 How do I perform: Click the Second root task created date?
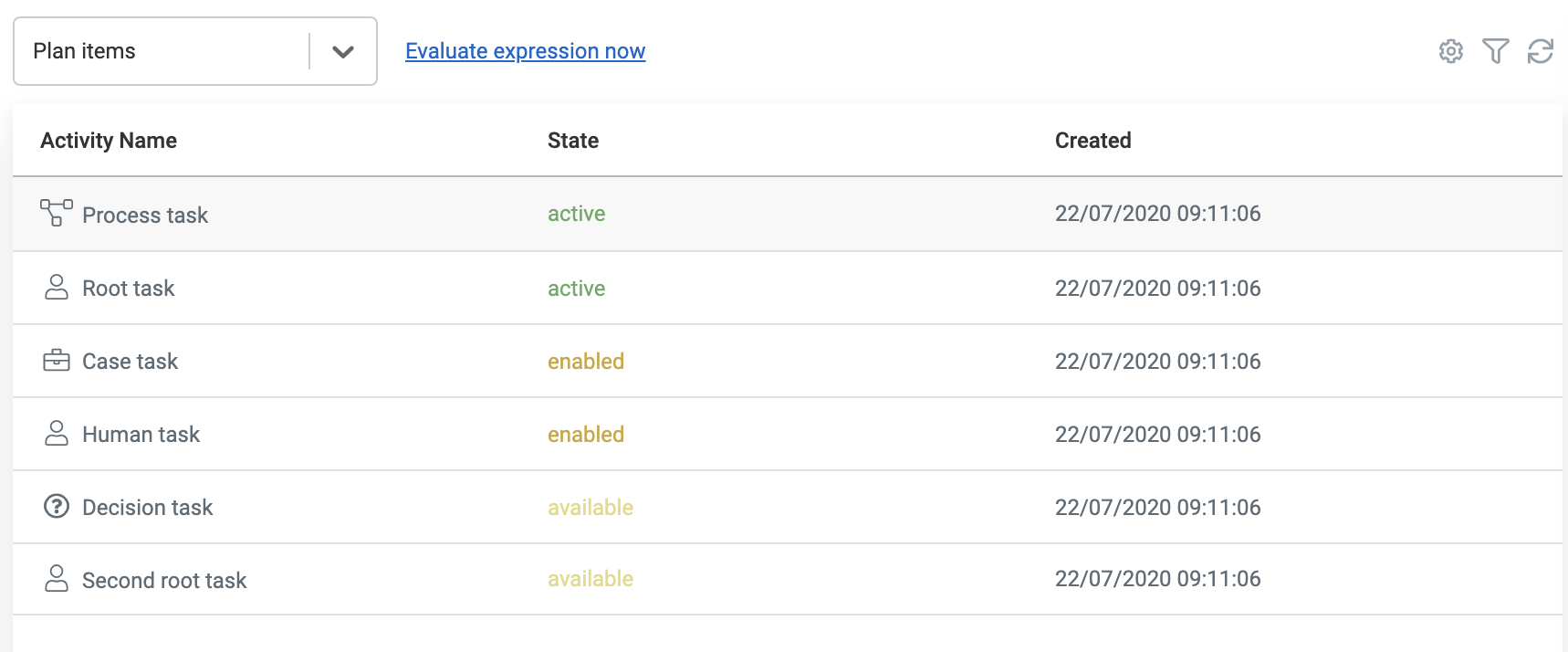[1157, 579]
